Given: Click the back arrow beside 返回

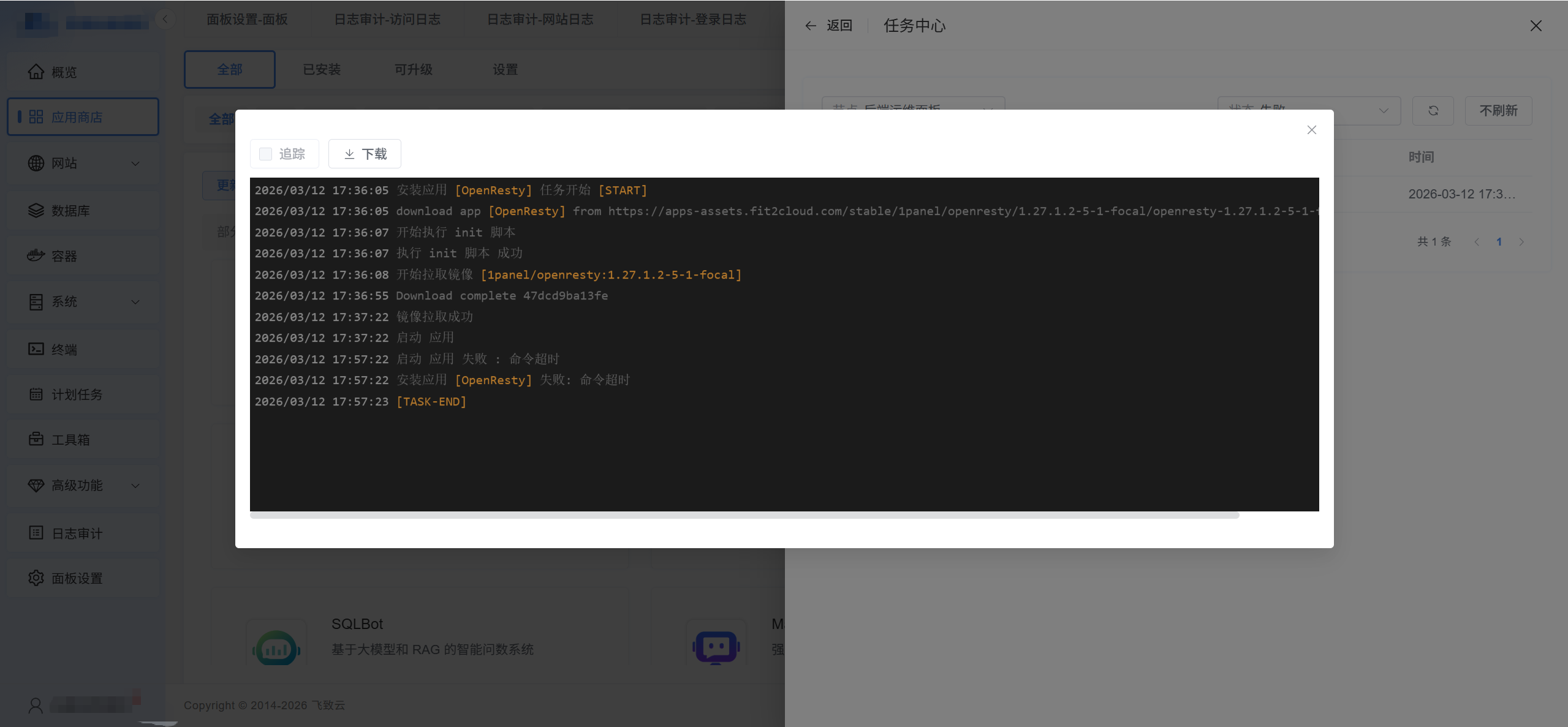Looking at the screenshot, I should point(810,26).
